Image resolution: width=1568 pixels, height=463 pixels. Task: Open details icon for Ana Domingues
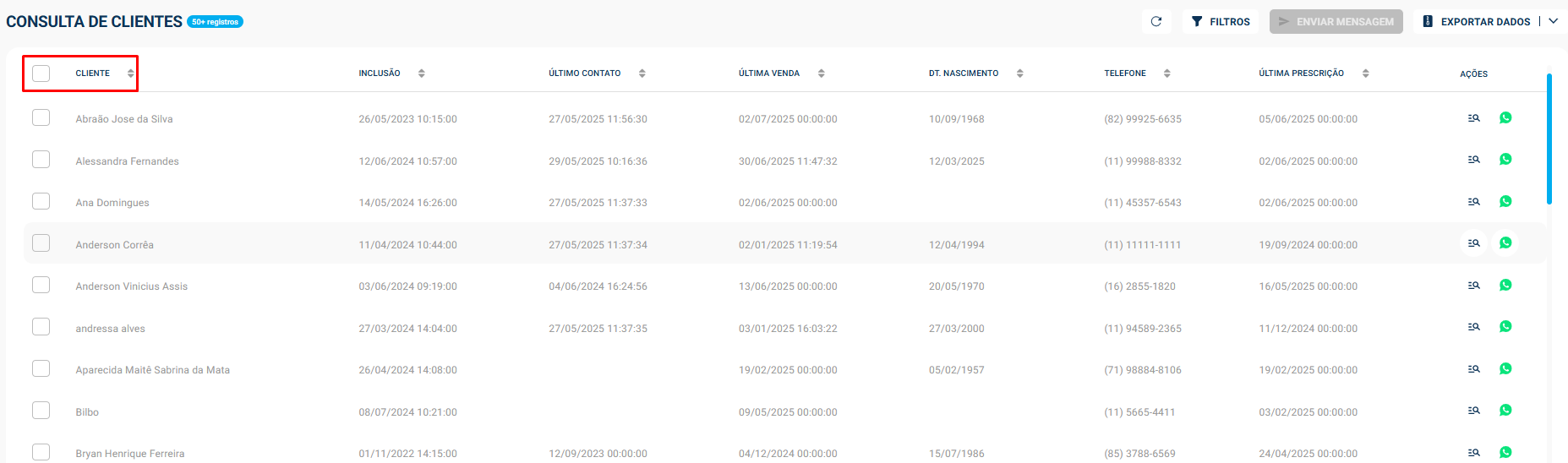(x=1474, y=202)
